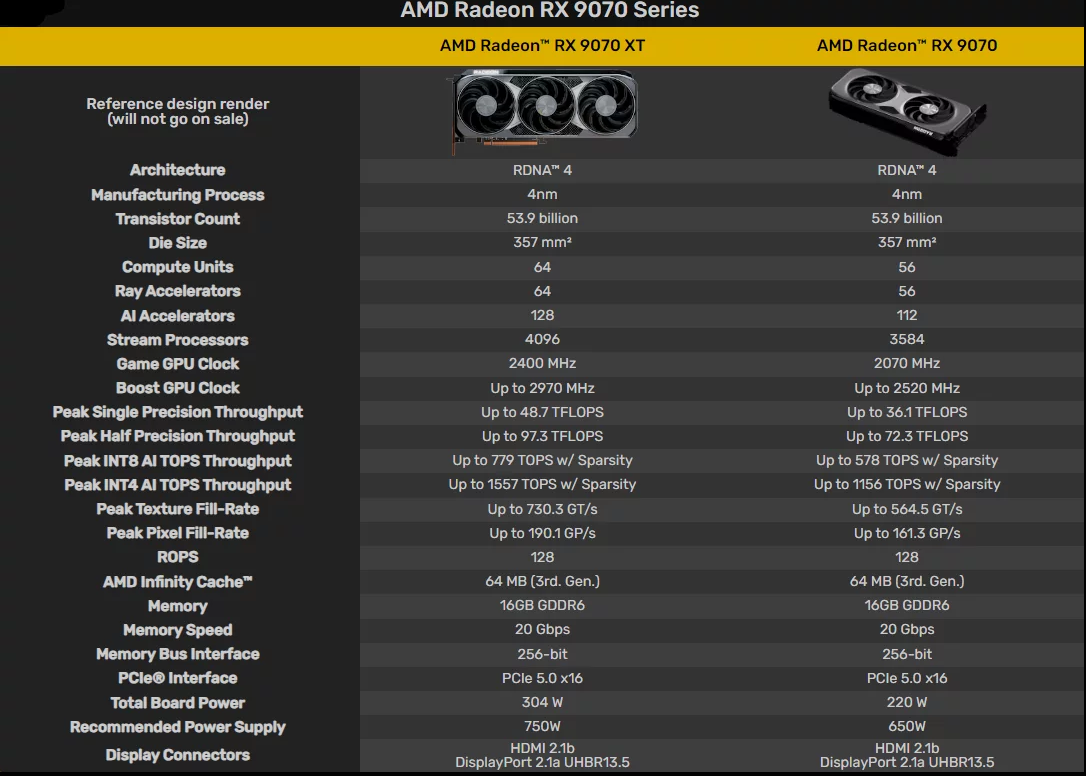
Task: Click the Display Connectors row label
Action: coord(177,755)
